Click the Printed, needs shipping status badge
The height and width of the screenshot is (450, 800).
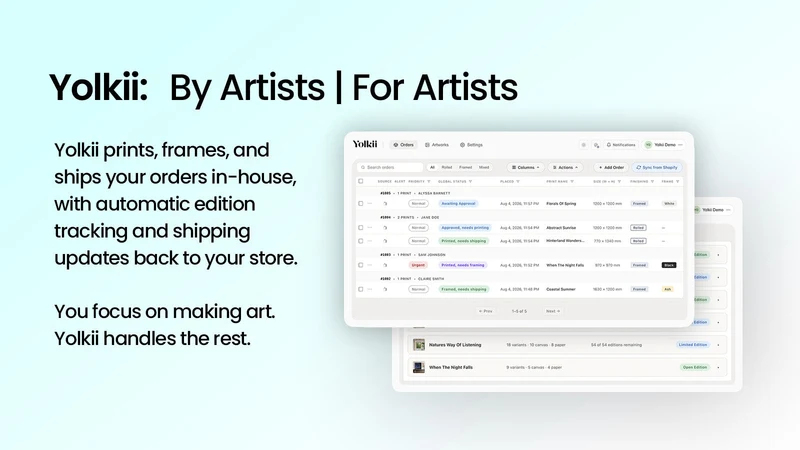(464, 241)
